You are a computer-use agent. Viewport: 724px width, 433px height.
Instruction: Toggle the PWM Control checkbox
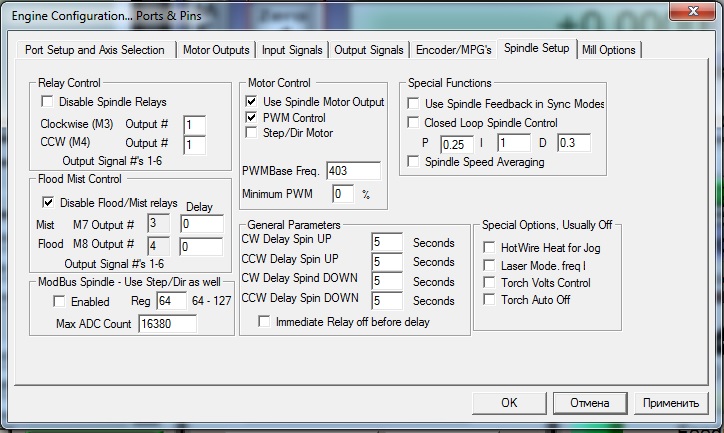[x=252, y=118]
